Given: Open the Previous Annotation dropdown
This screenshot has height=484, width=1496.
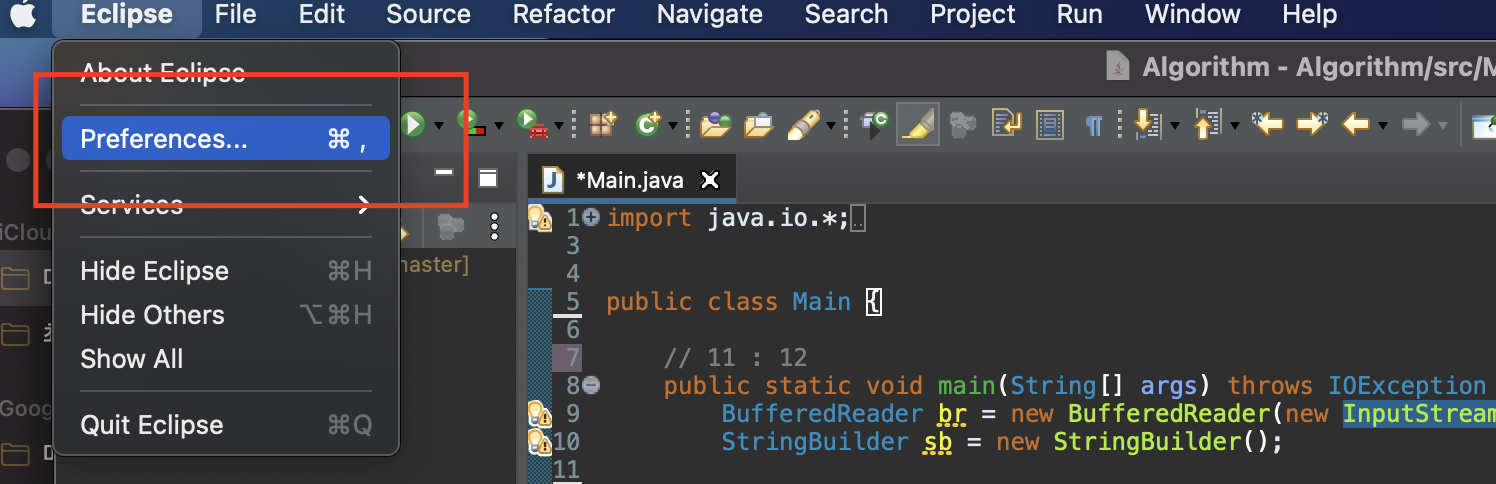Looking at the screenshot, I should (1236, 126).
